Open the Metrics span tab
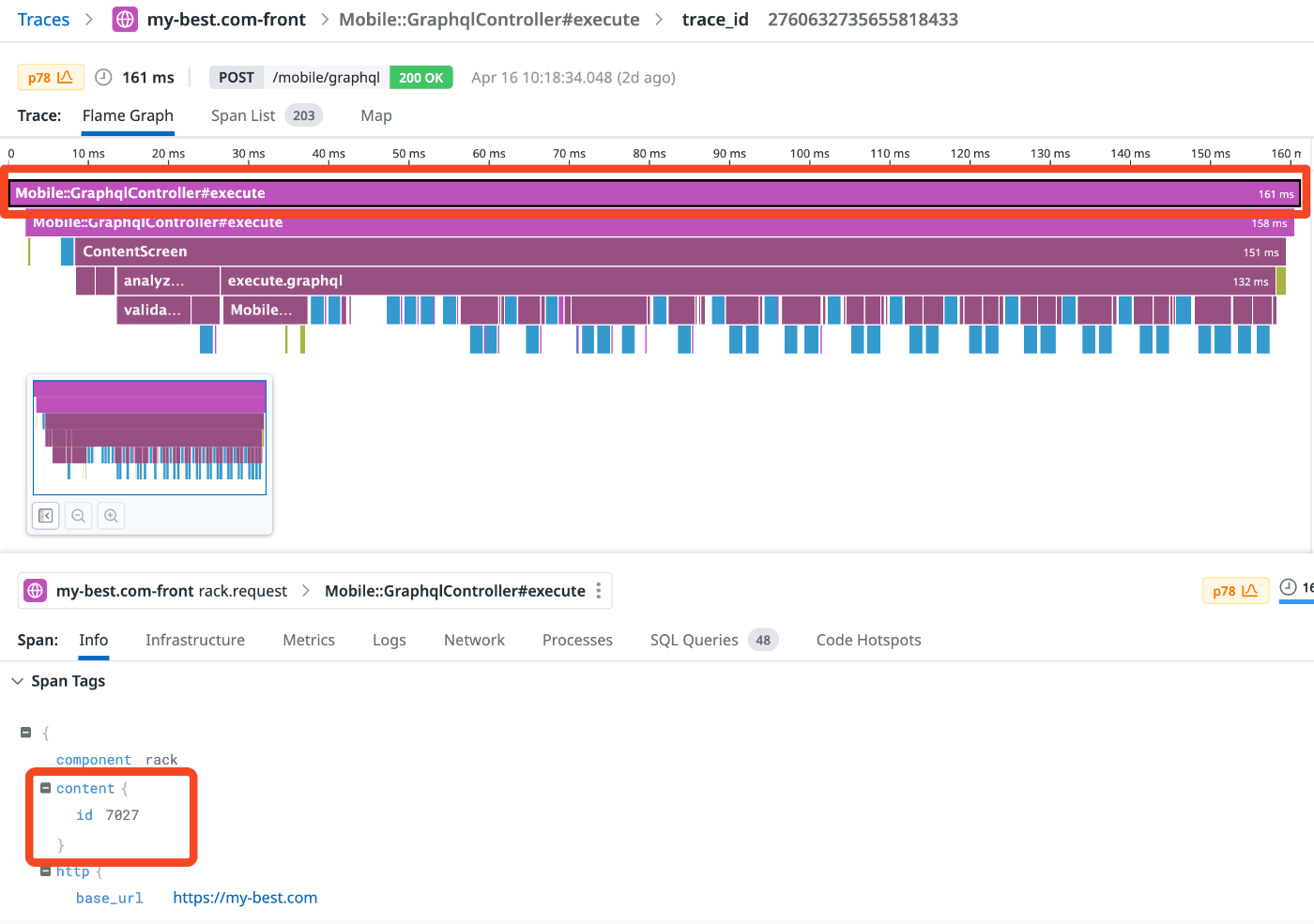1314x924 pixels. coord(309,640)
